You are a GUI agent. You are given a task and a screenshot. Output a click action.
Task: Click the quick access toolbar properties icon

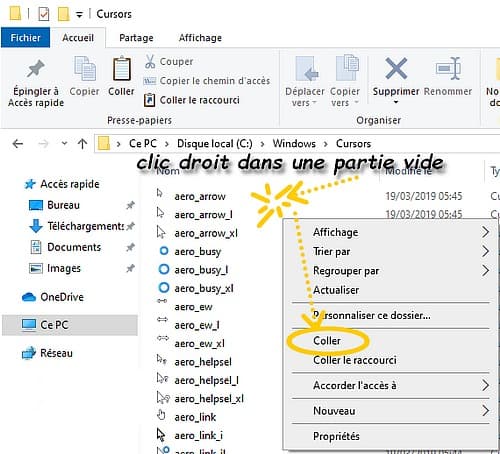pyautogui.click(x=44, y=14)
